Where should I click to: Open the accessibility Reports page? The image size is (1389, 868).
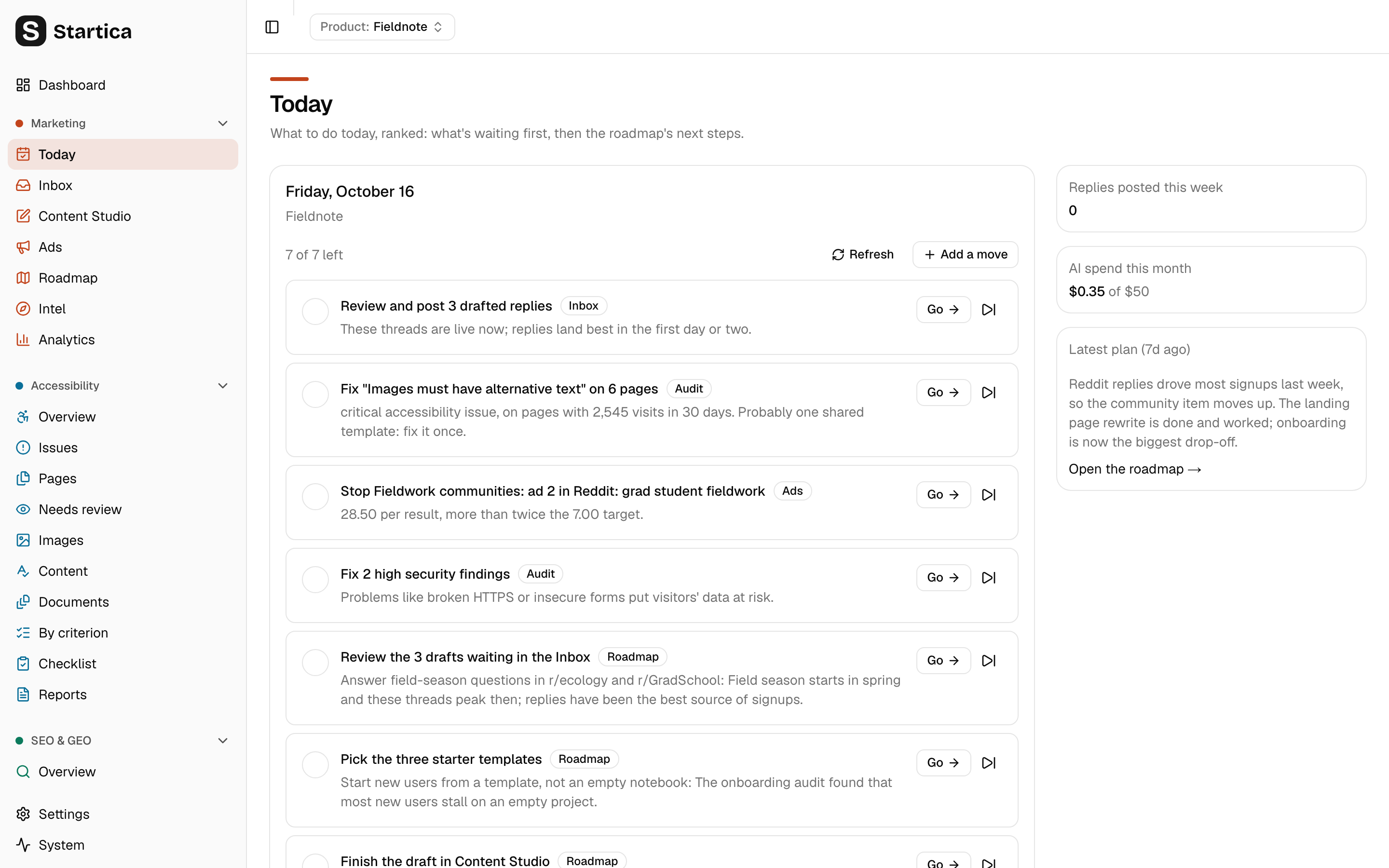[x=123, y=694]
